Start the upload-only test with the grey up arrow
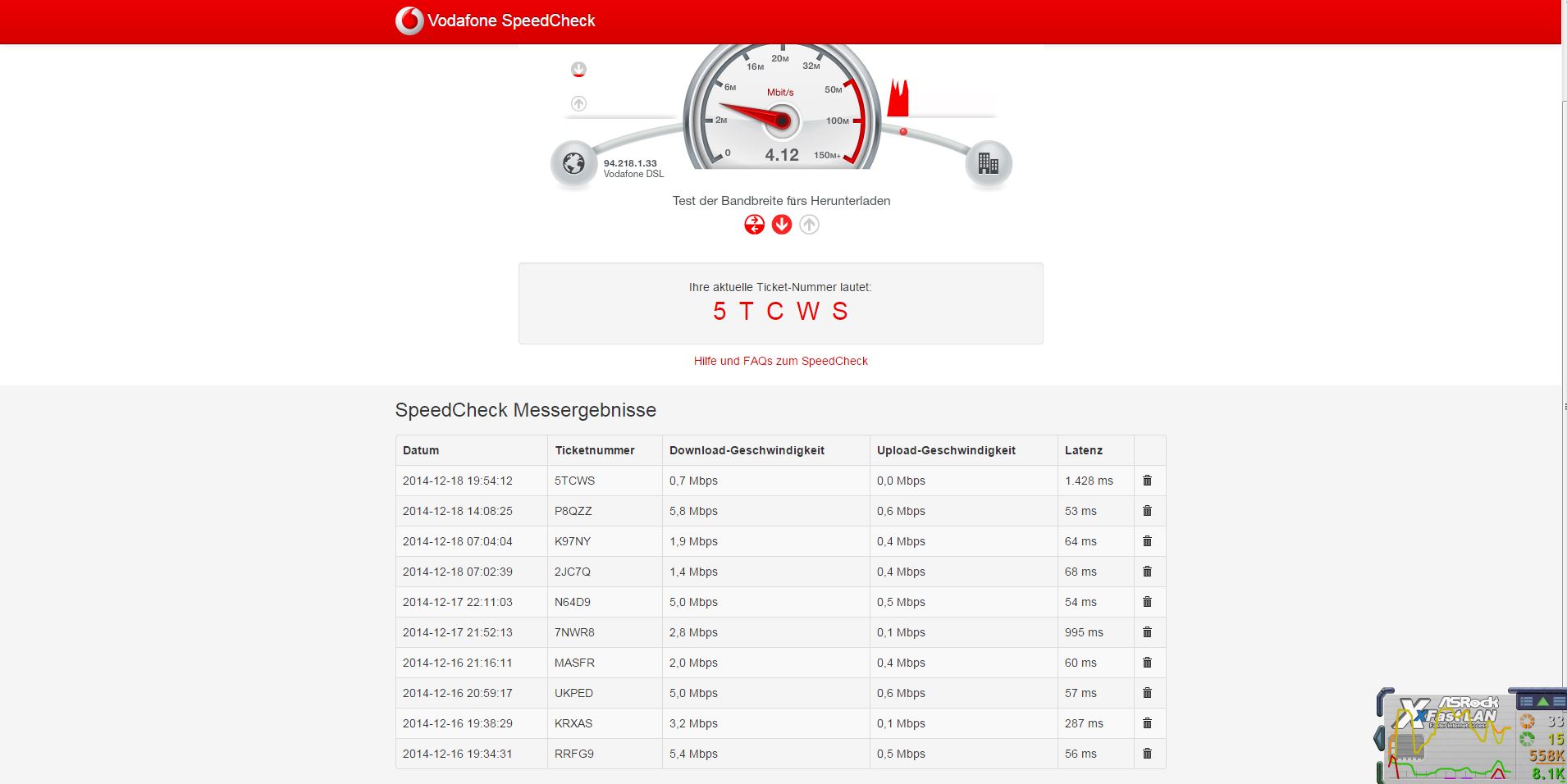Viewport: 1567px width, 784px height. (809, 225)
